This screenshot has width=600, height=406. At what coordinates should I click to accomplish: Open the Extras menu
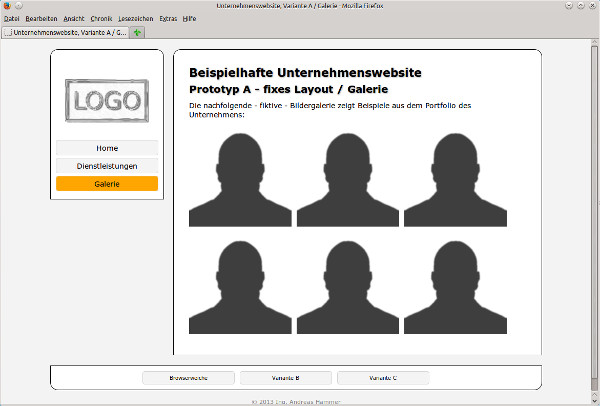(168, 19)
